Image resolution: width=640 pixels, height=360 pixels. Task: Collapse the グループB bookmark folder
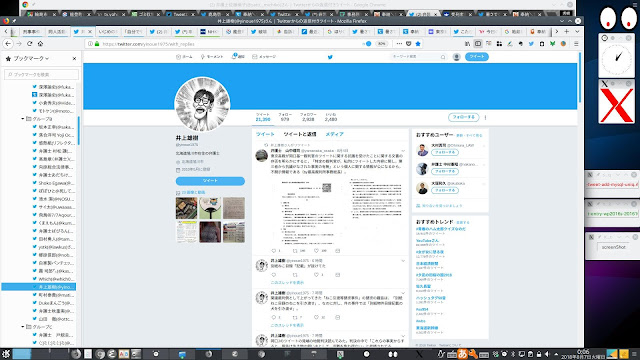[x=23, y=119]
